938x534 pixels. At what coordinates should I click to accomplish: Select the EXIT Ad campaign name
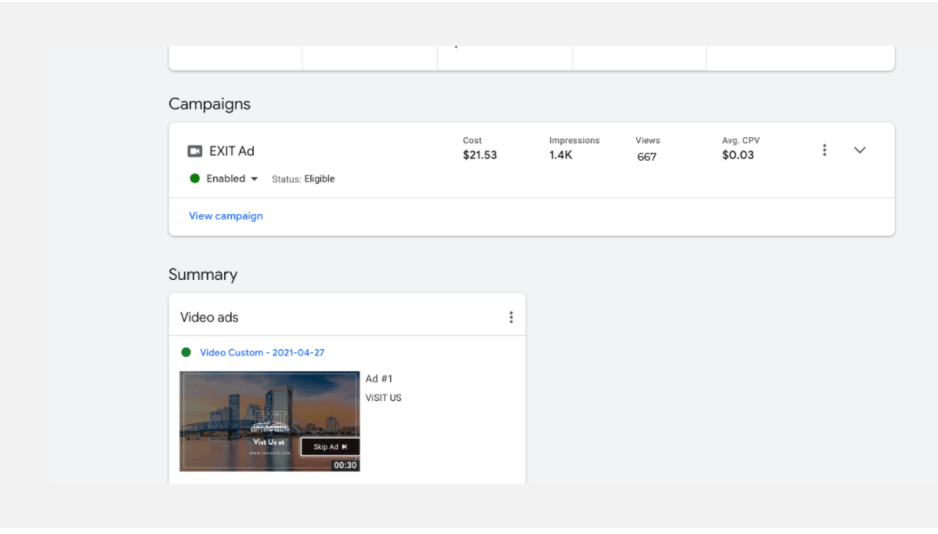[x=232, y=151]
